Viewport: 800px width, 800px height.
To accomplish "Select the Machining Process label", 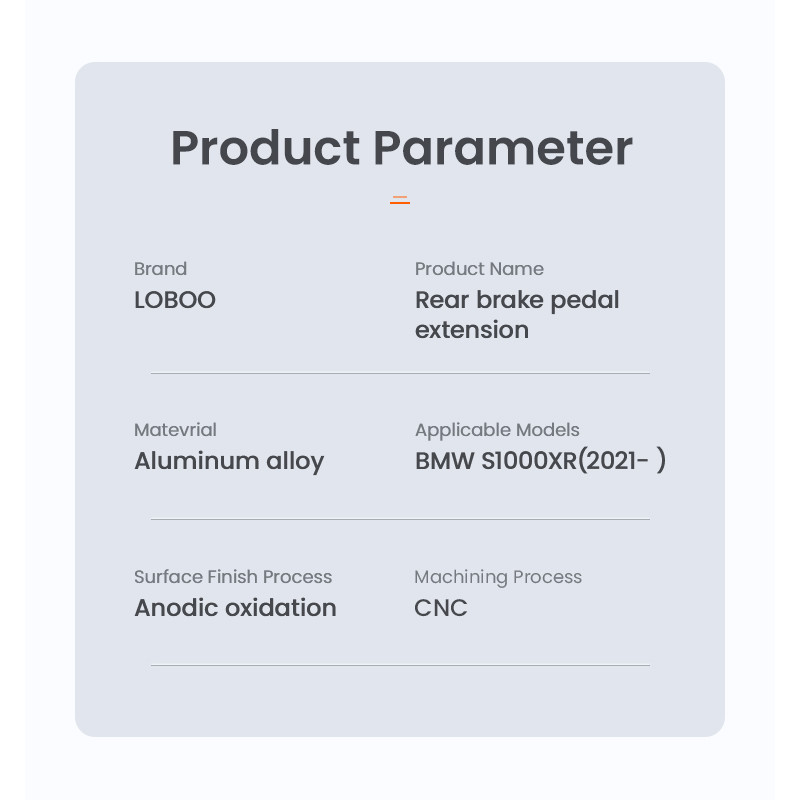I will (497, 578).
